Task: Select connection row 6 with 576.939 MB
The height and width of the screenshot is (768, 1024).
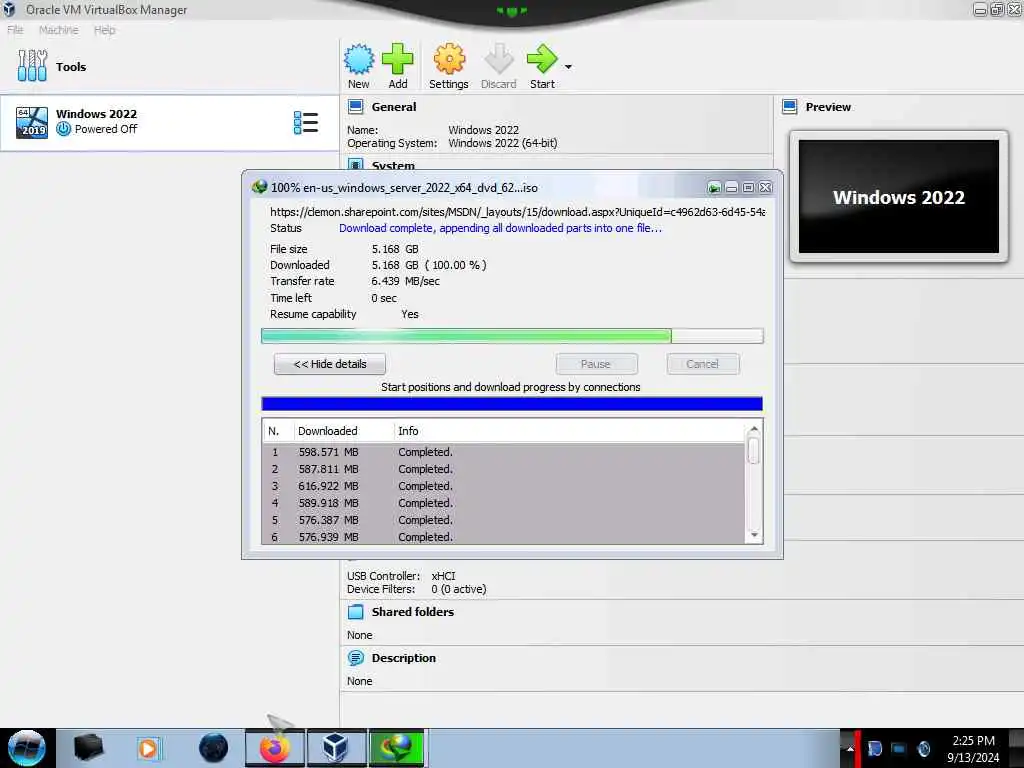Action: click(503, 537)
